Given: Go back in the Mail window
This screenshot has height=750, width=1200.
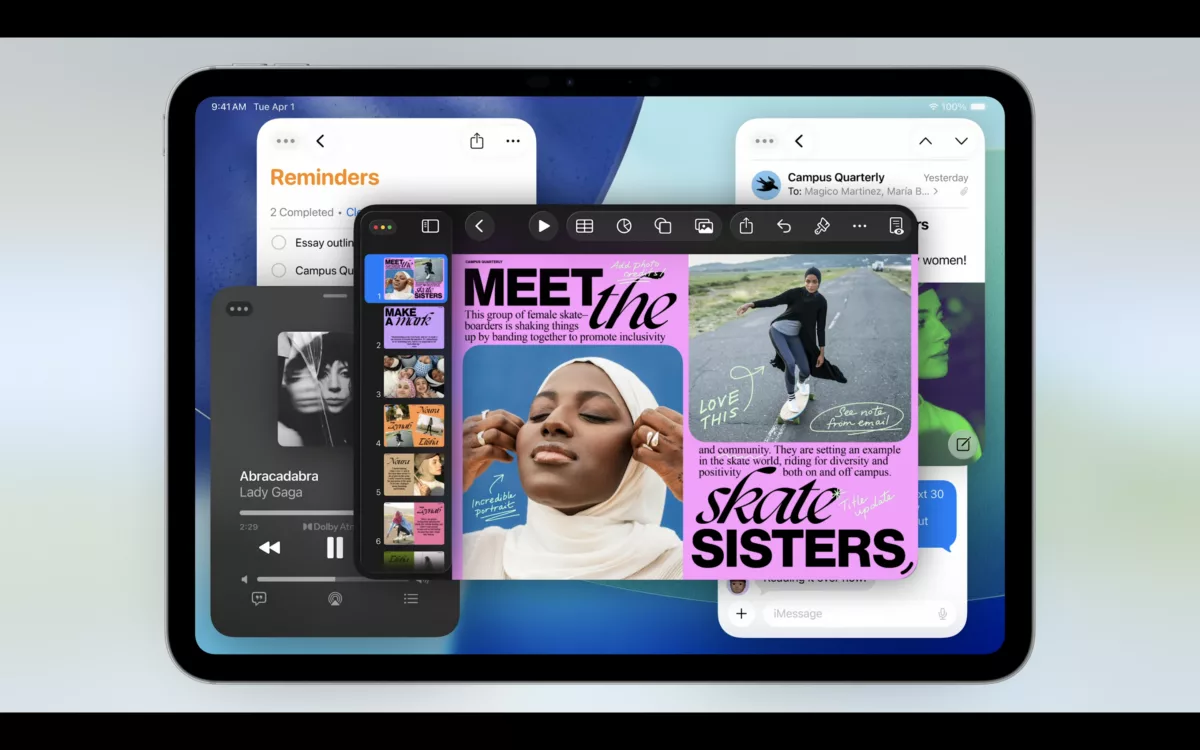Looking at the screenshot, I should pos(799,141).
